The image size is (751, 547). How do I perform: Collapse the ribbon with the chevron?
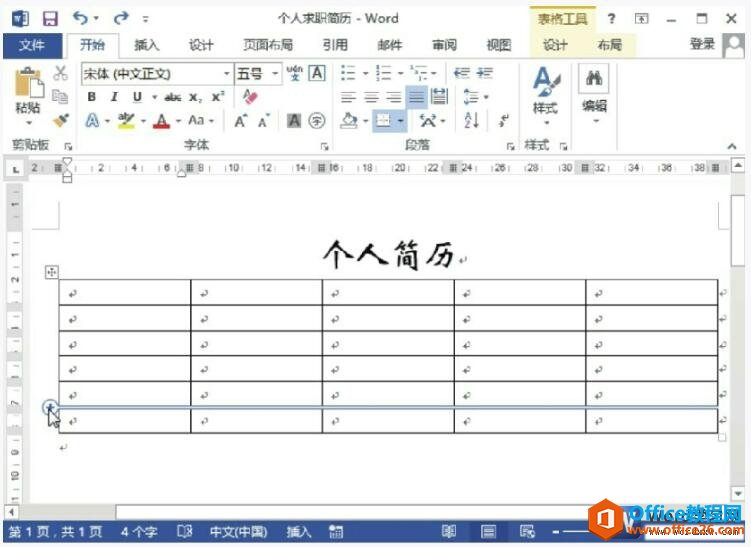pyautogui.click(x=732, y=146)
